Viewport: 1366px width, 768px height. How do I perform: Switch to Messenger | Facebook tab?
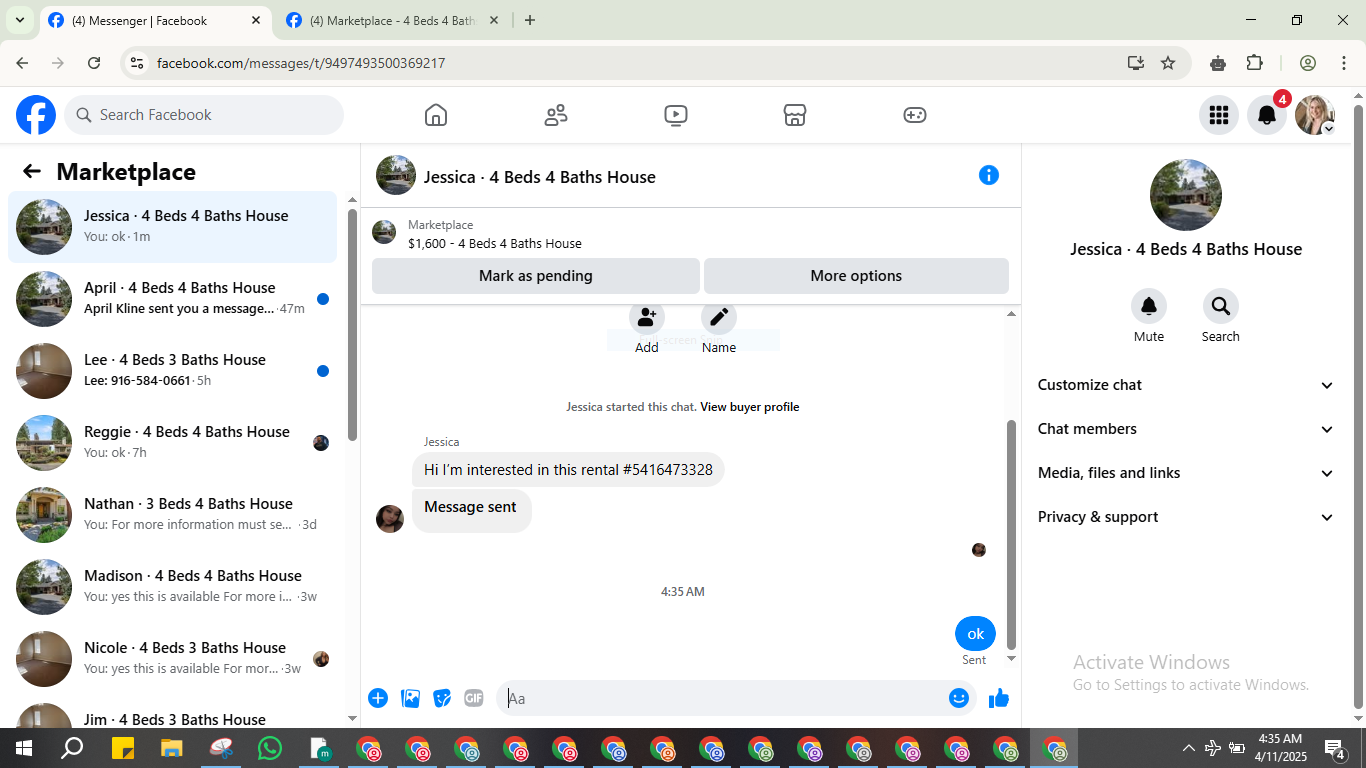155,20
